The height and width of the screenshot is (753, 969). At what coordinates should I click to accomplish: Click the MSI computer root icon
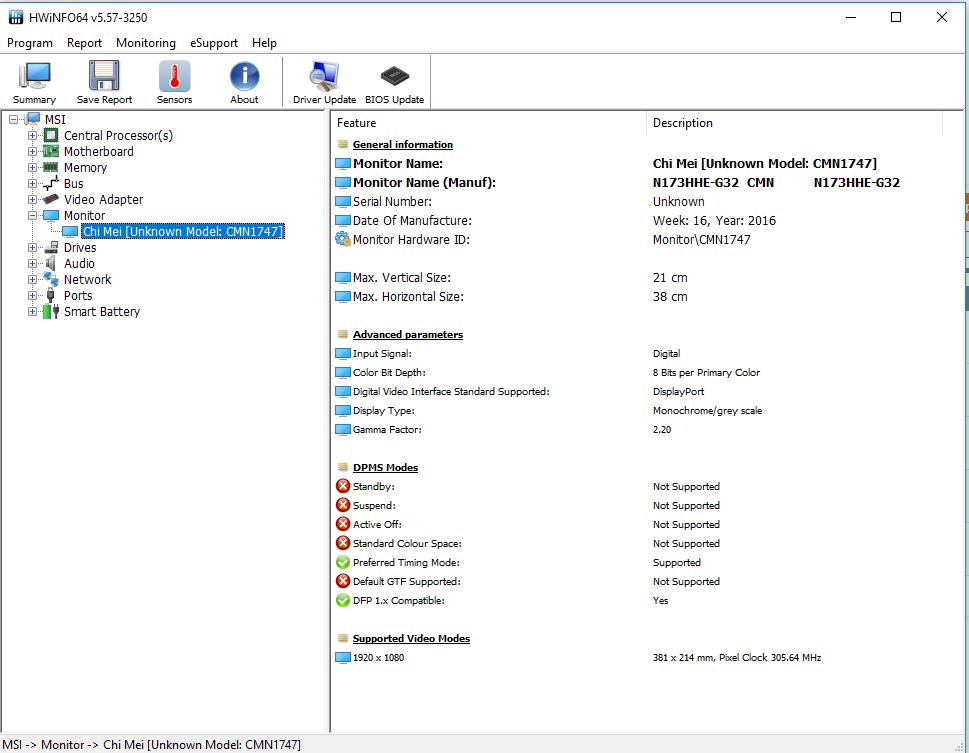(x=33, y=119)
